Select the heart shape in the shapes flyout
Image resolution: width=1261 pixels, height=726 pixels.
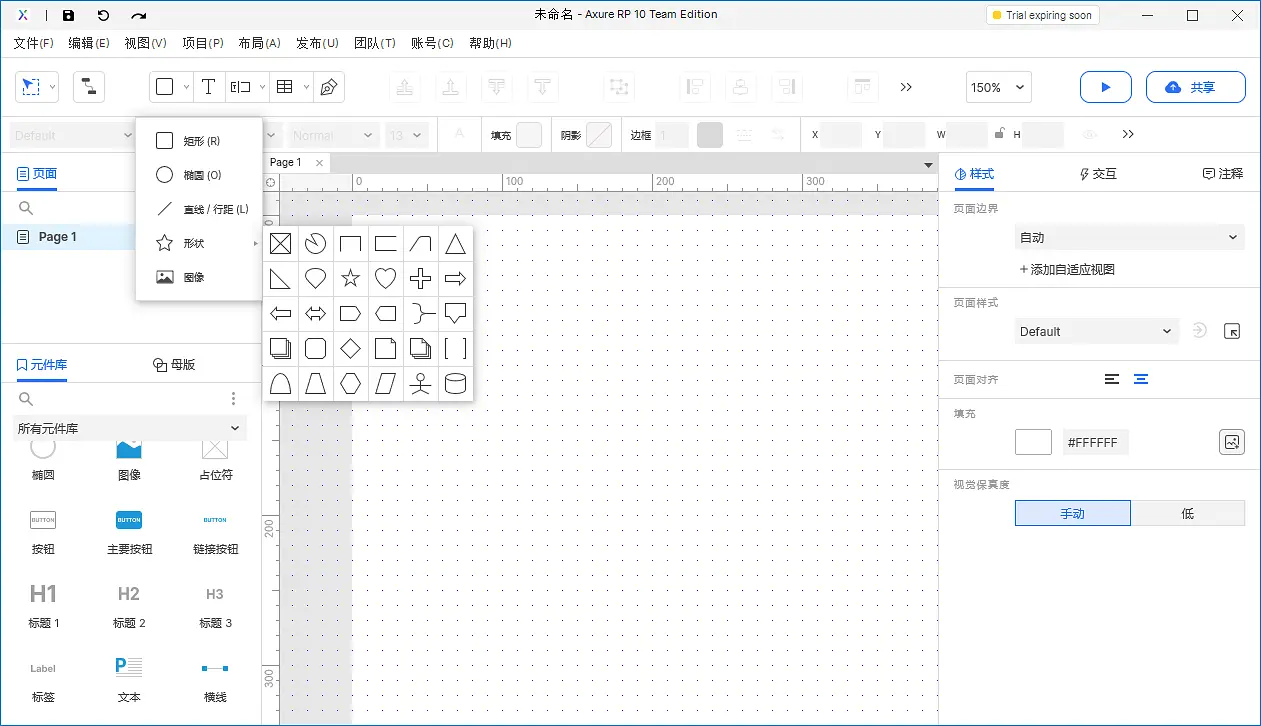pyautogui.click(x=385, y=278)
